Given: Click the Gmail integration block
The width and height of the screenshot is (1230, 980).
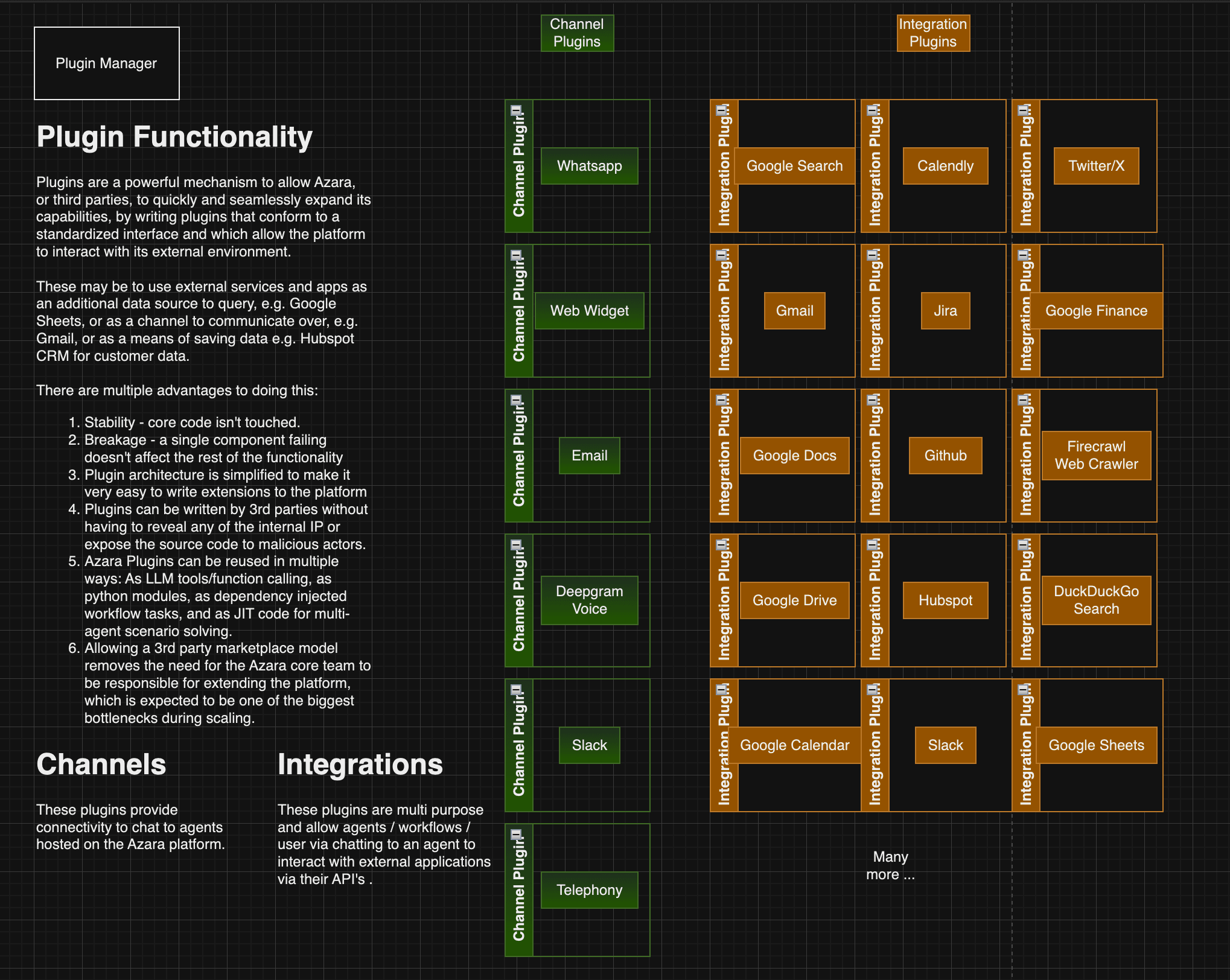Looking at the screenshot, I should 794,311.
